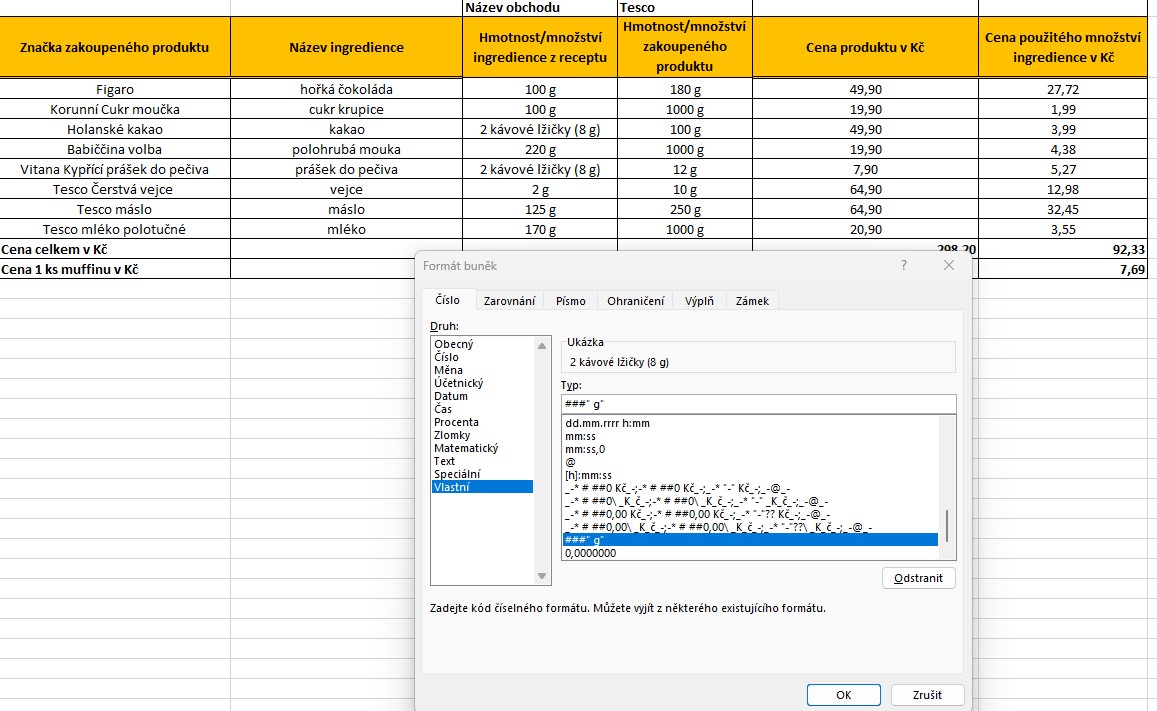
Task: Open the Písmo tab
Action: tap(571, 301)
